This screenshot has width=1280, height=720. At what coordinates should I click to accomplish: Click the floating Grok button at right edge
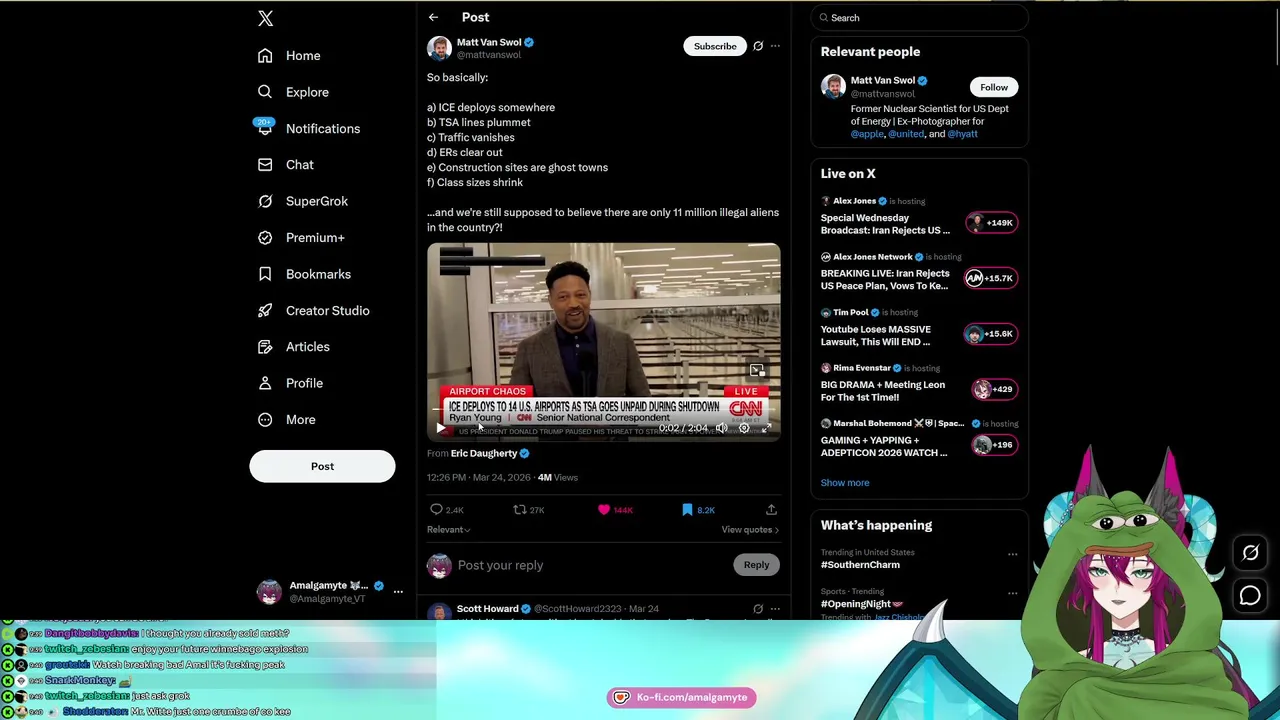tap(1250, 553)
